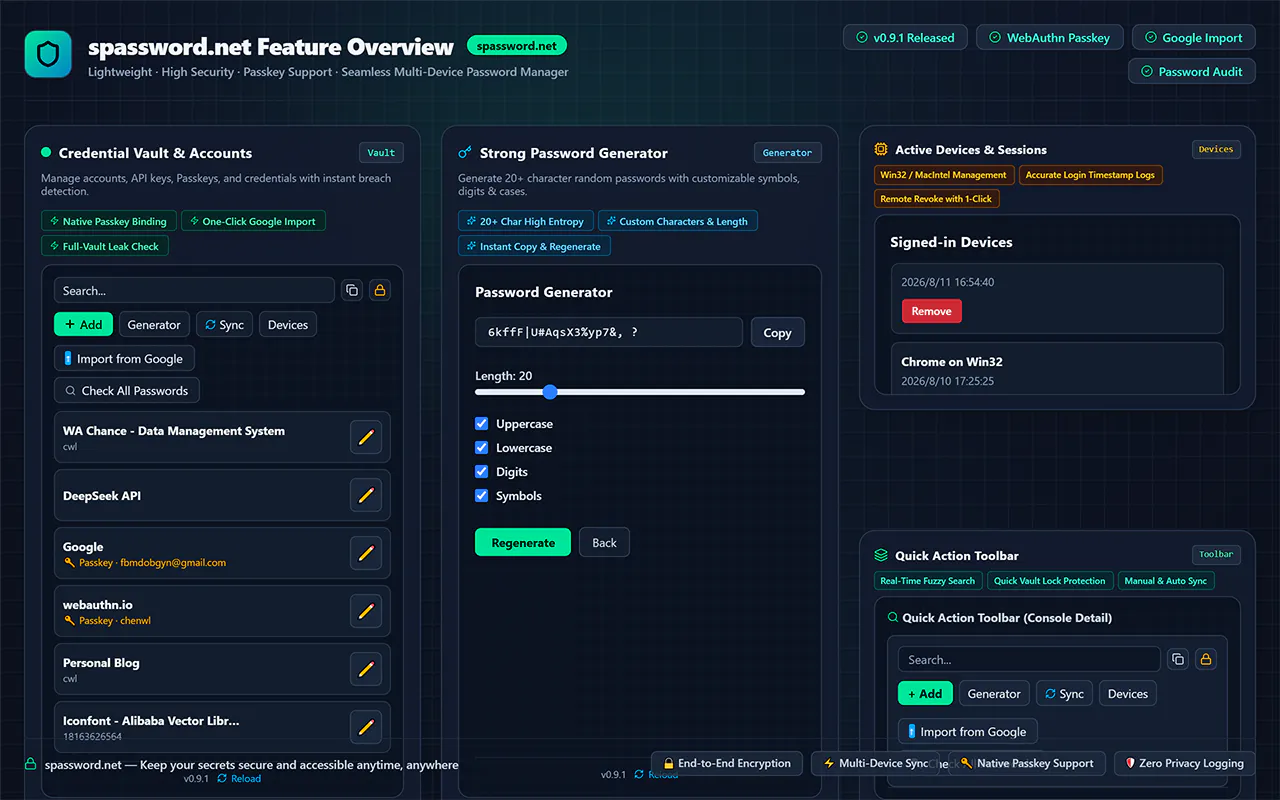Click the Sync button in Credential Vault
This screenshot has width=1280, height=800.
(x=224, y=324)
